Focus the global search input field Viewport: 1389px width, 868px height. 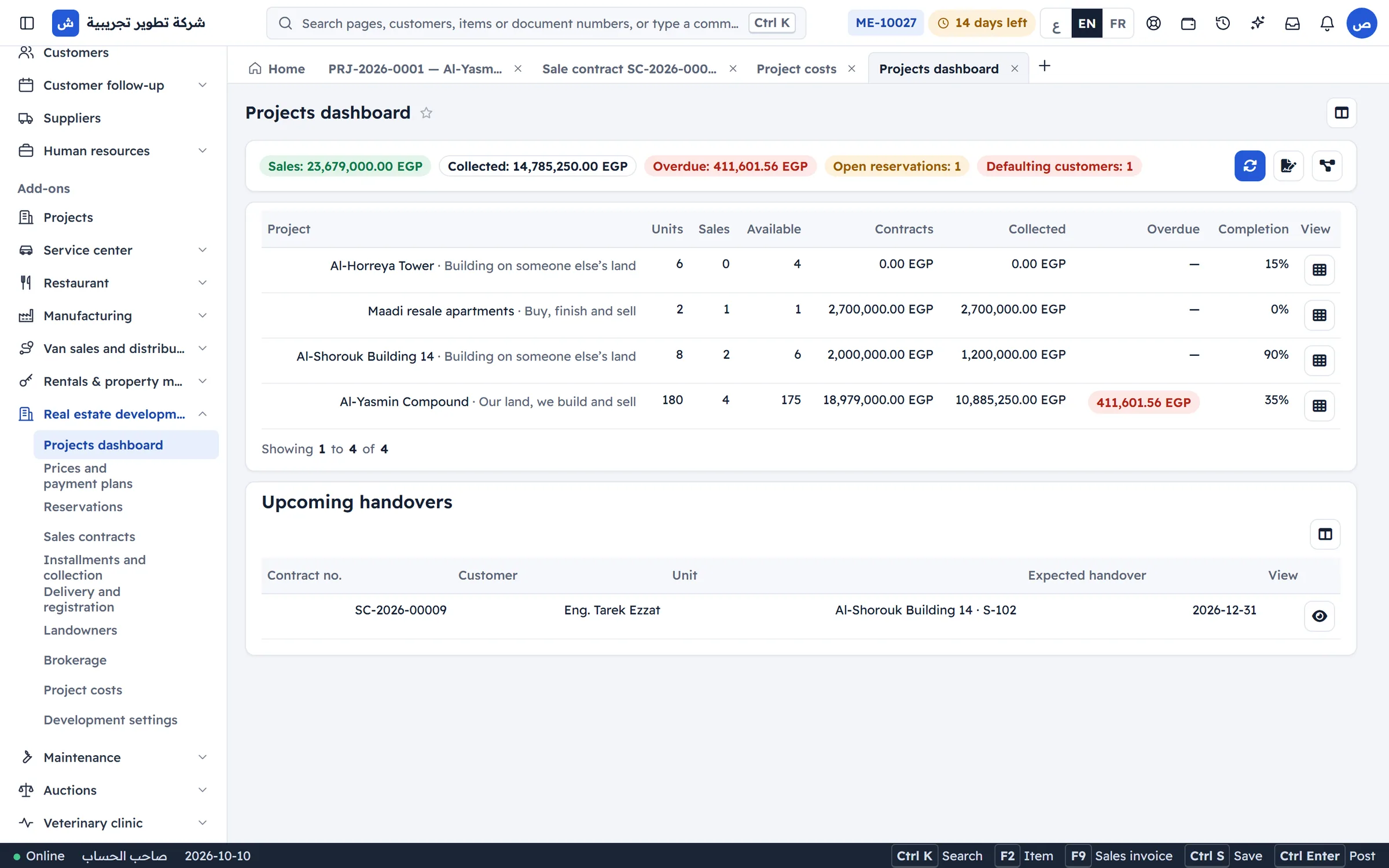click(536, 23)
